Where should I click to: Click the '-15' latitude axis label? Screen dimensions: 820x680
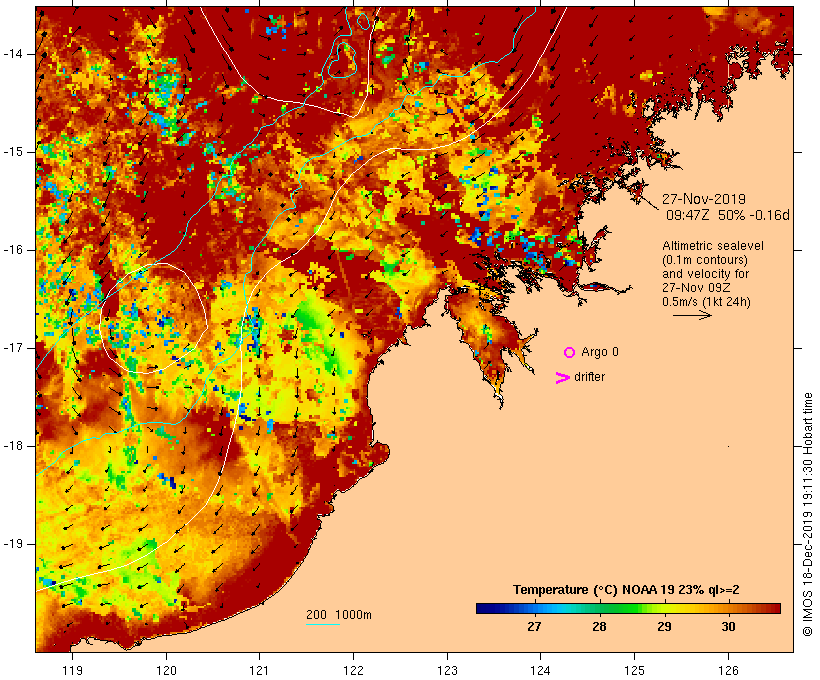(x=12, y=152)
